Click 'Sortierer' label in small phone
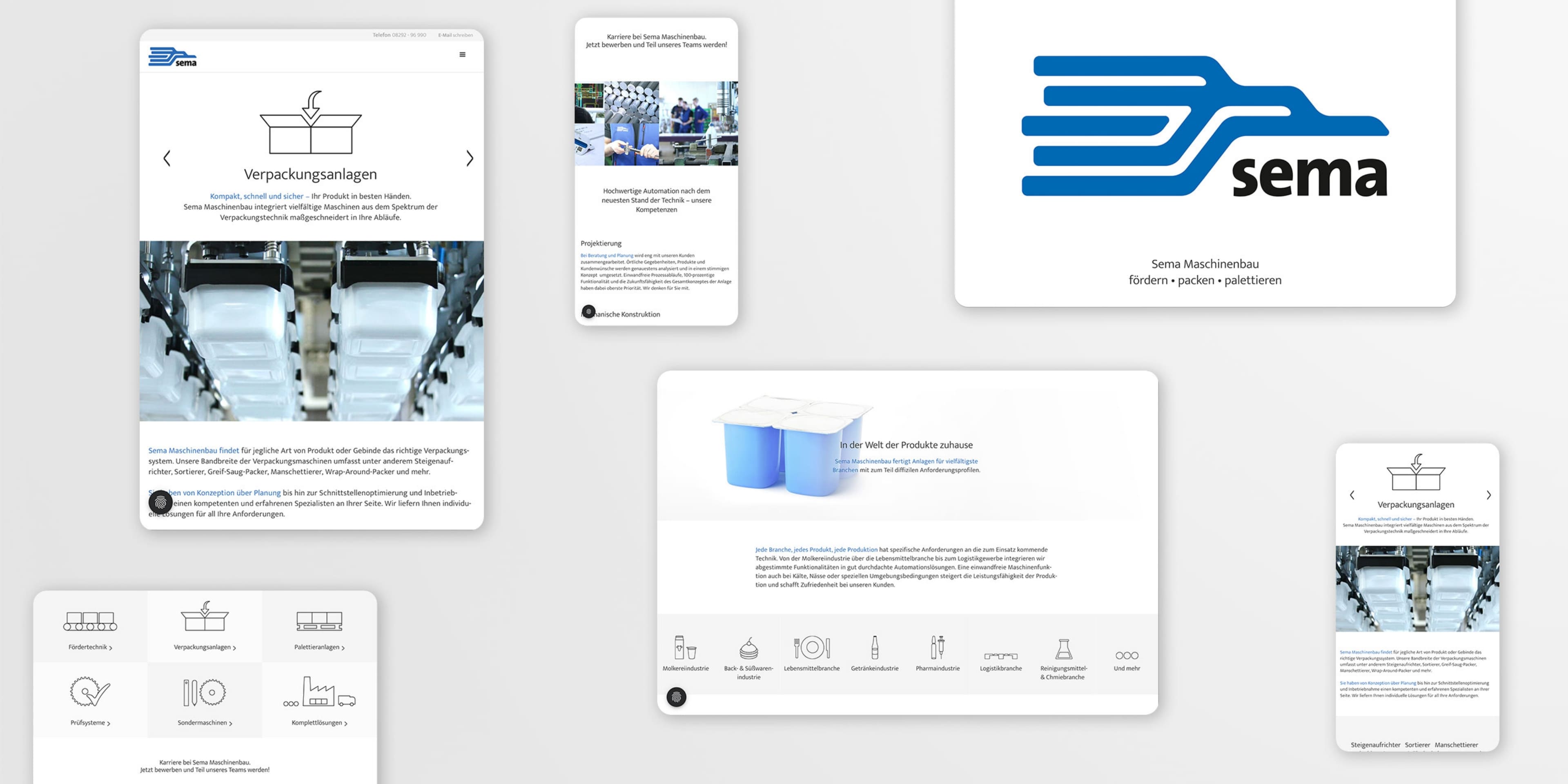The height and width of the screenshot is (784, 1568). (1417, 745)
